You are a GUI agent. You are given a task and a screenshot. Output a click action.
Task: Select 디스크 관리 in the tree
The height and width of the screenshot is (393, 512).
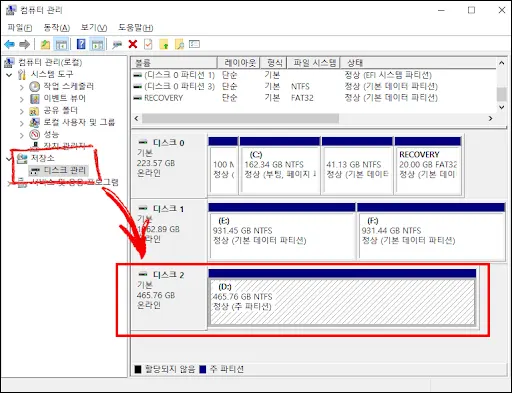coord(65,170)
